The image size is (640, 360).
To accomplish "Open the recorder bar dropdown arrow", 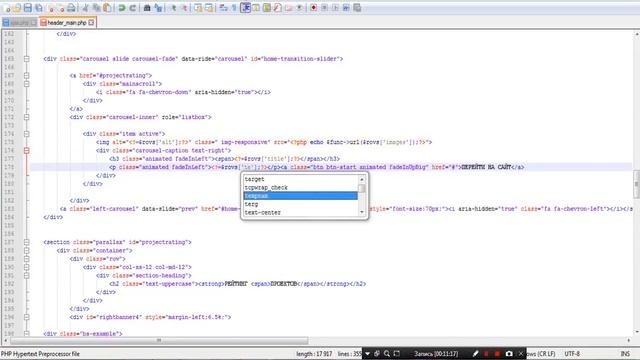I will [367, 353].
